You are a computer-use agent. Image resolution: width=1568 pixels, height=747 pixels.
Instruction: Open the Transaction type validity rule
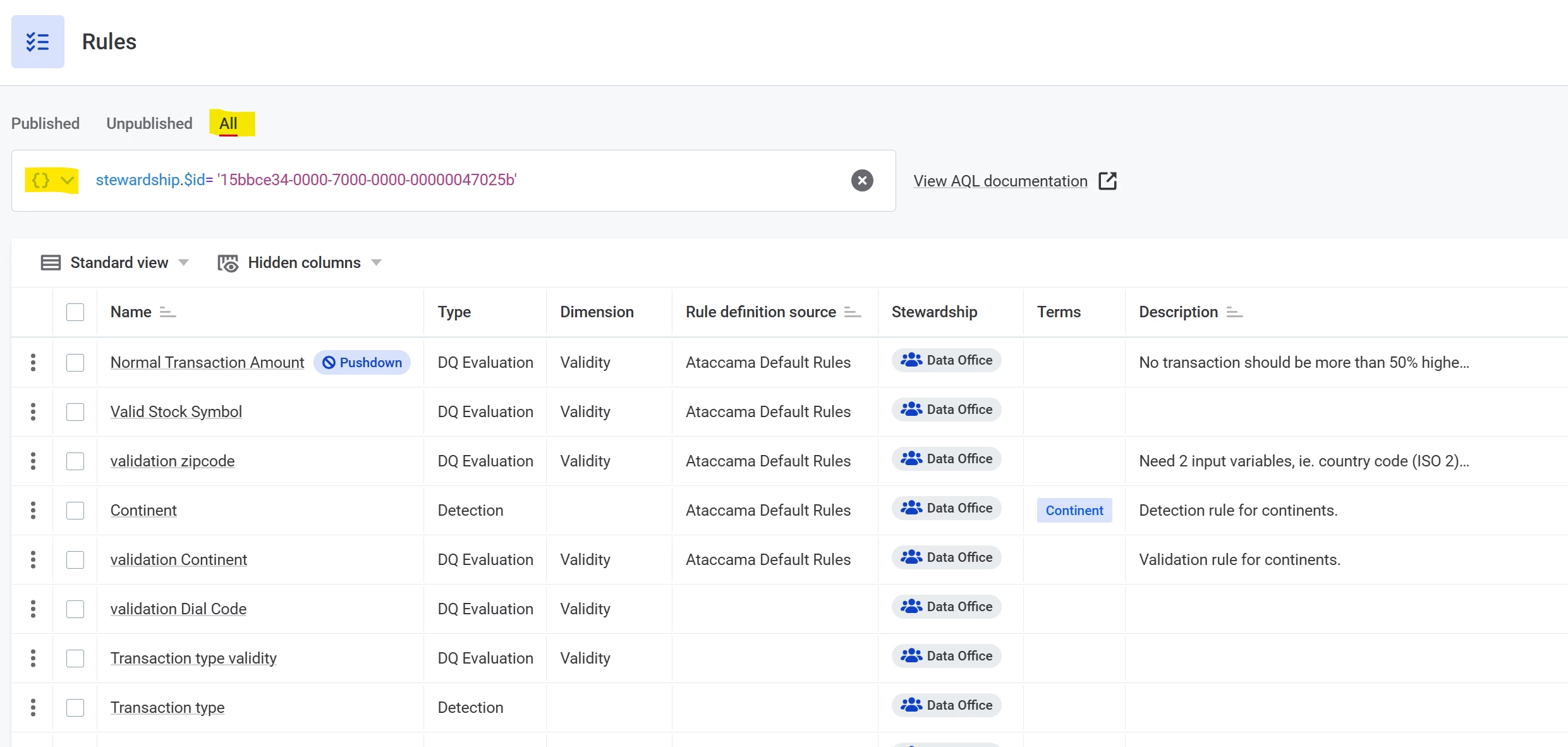[193, 659]
